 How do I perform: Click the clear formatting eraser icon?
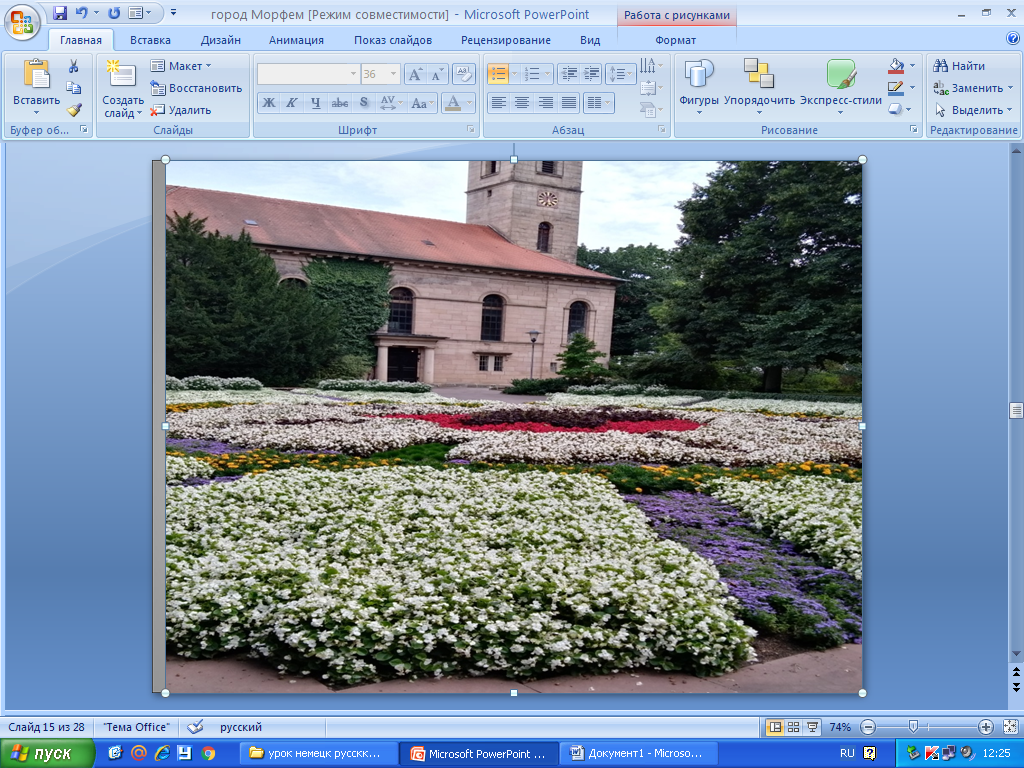463,74
